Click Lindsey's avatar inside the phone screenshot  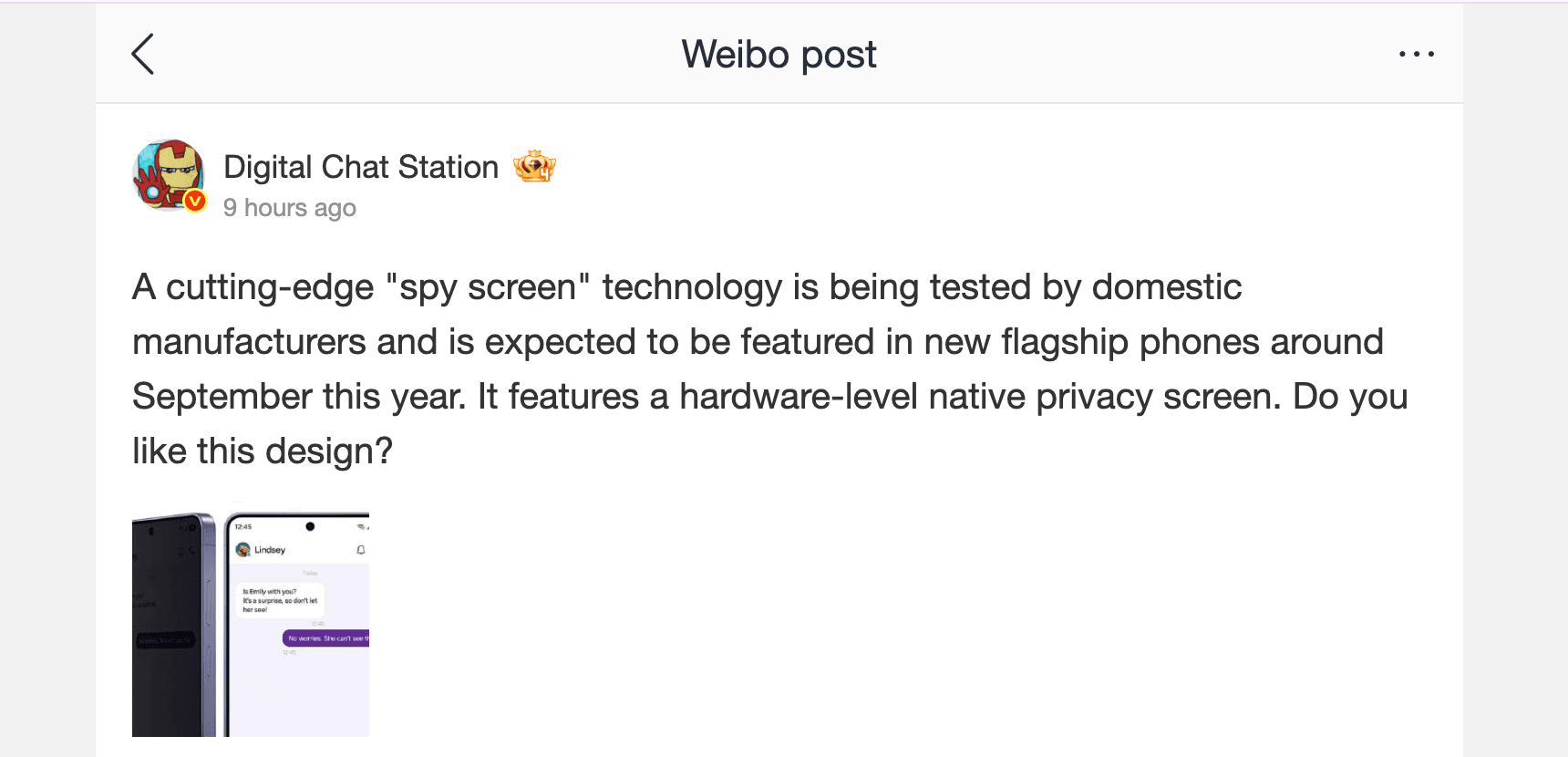point(242,550)
